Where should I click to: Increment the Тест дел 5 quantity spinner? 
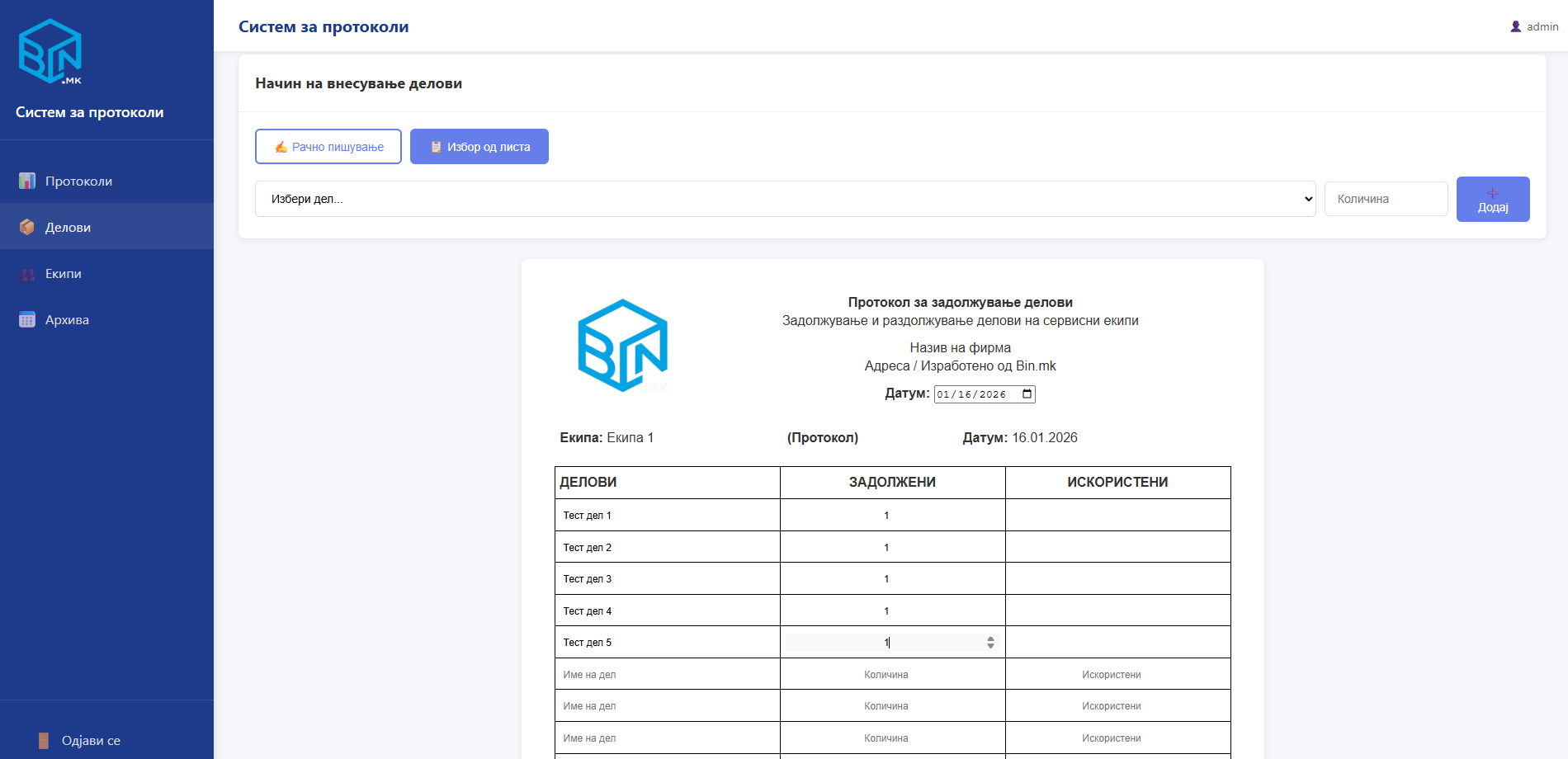(990, 639)
